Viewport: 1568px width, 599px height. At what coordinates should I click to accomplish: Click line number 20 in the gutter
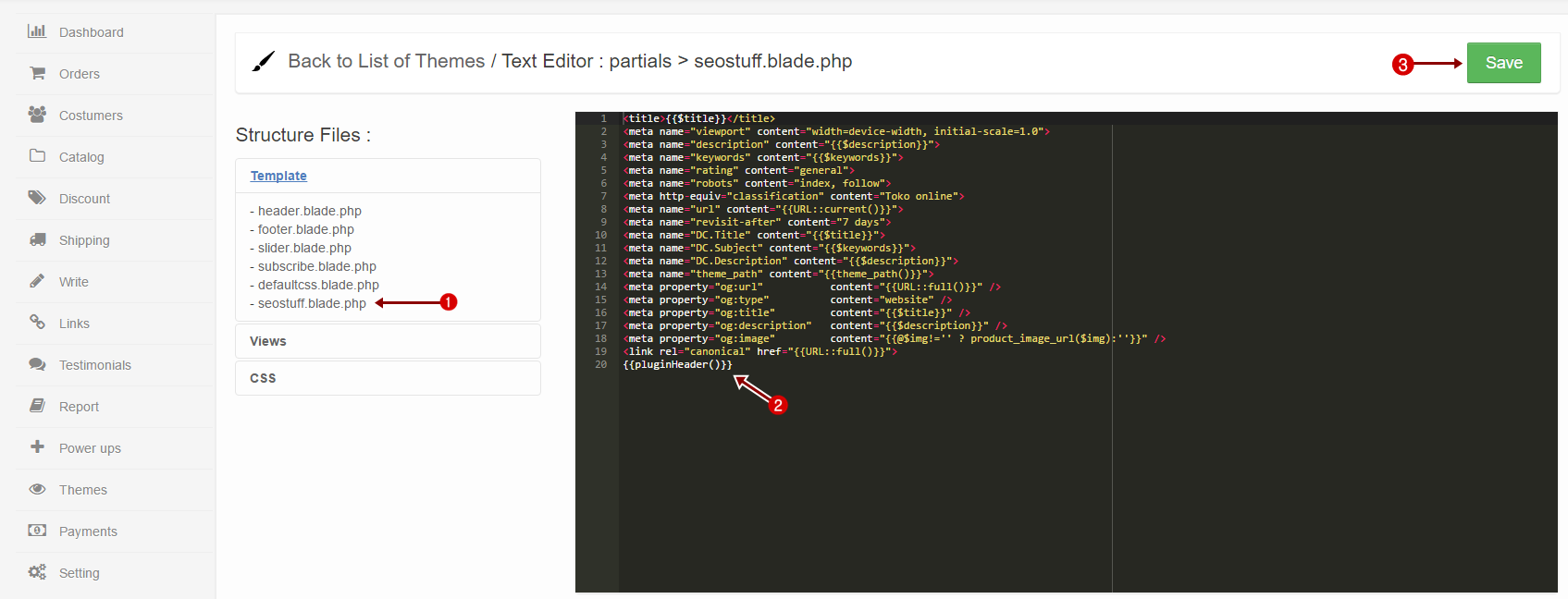[601, 364]
